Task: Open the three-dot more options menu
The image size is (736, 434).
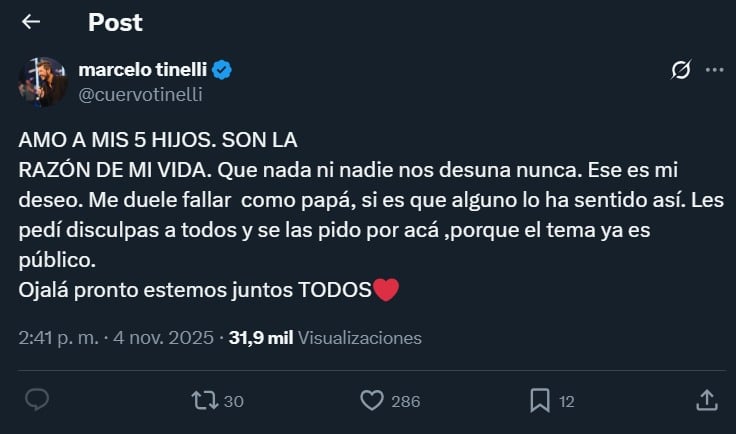Action: coord(714,70)
